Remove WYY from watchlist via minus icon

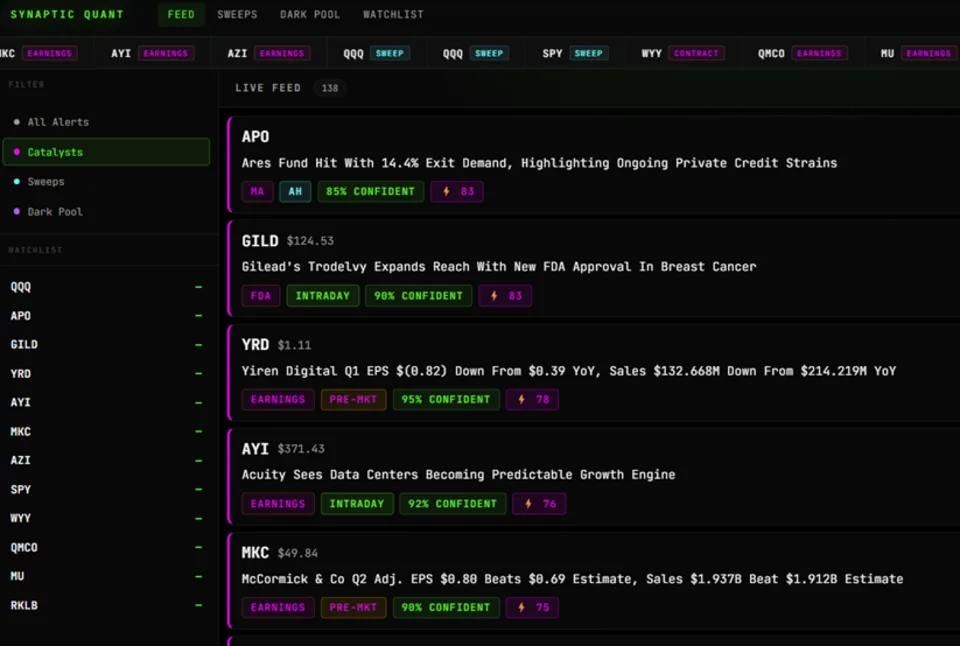tap(198, 518)
